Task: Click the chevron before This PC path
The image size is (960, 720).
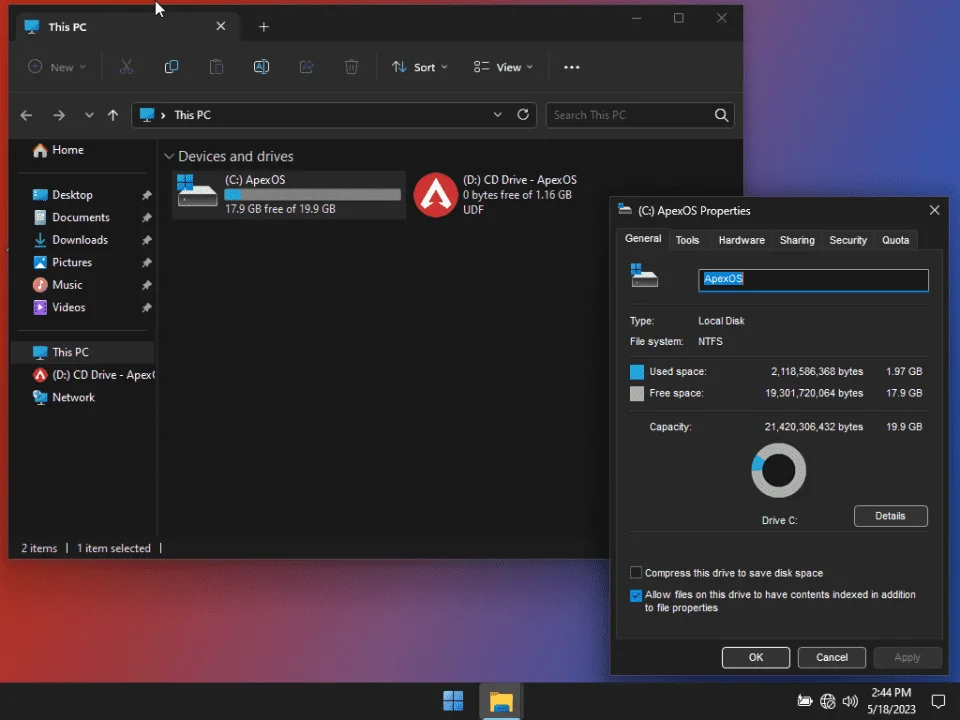Action: pyautogui.click(x=163, y=115)
